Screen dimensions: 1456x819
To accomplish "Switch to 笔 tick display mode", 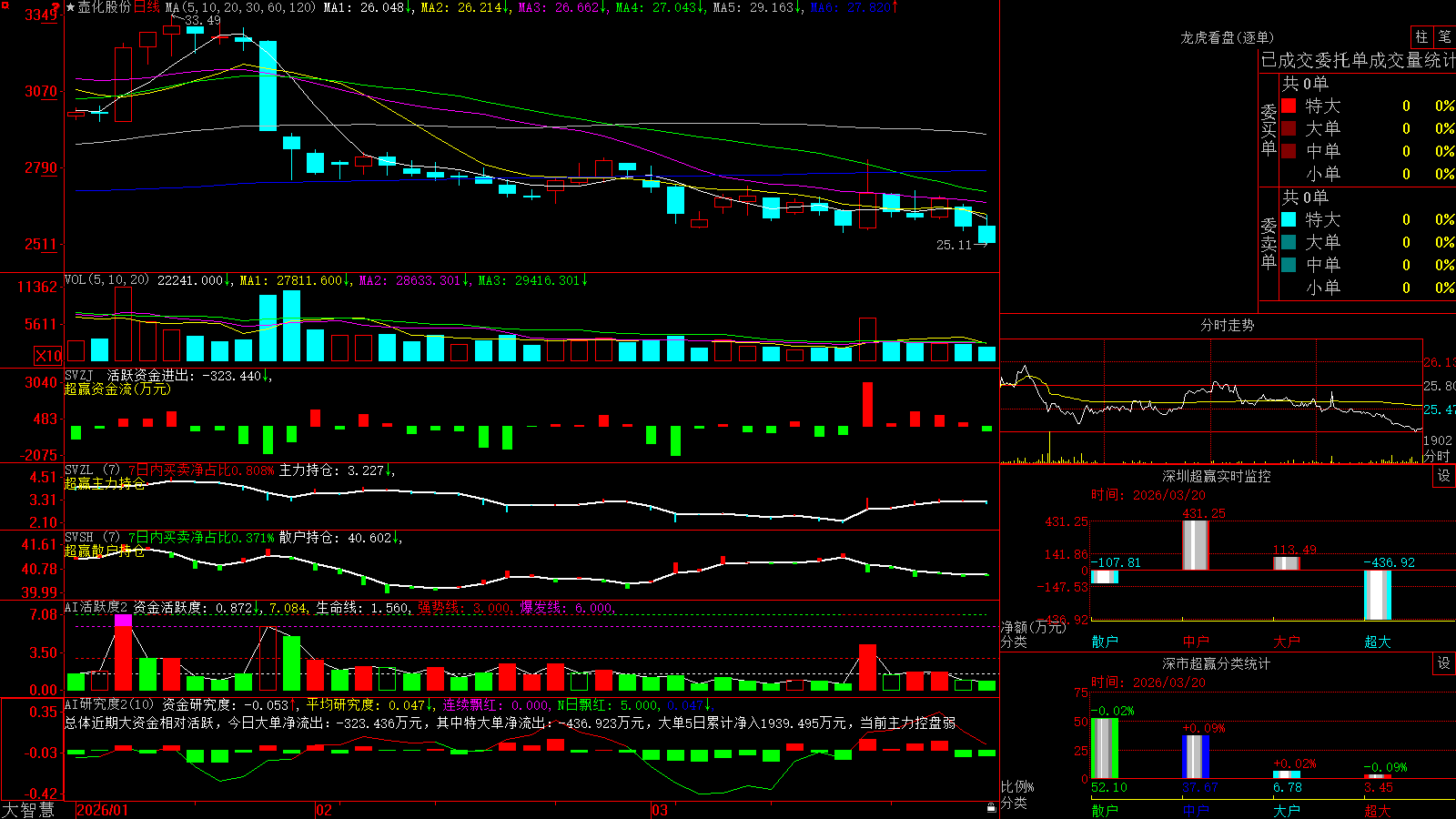I will pyautogui.click(x=1445, y=36).
